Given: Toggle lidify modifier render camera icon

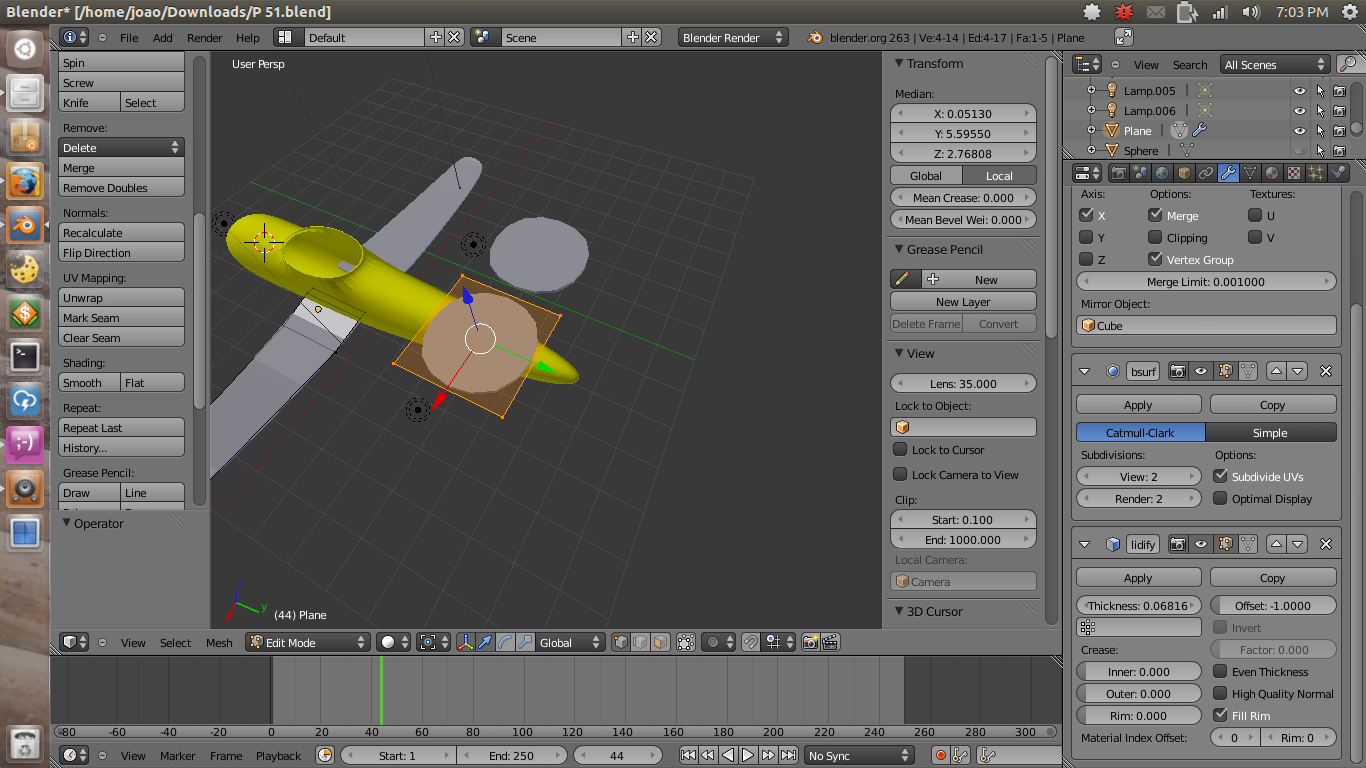Looking at the screenshot, I should tap(1178, 544).
